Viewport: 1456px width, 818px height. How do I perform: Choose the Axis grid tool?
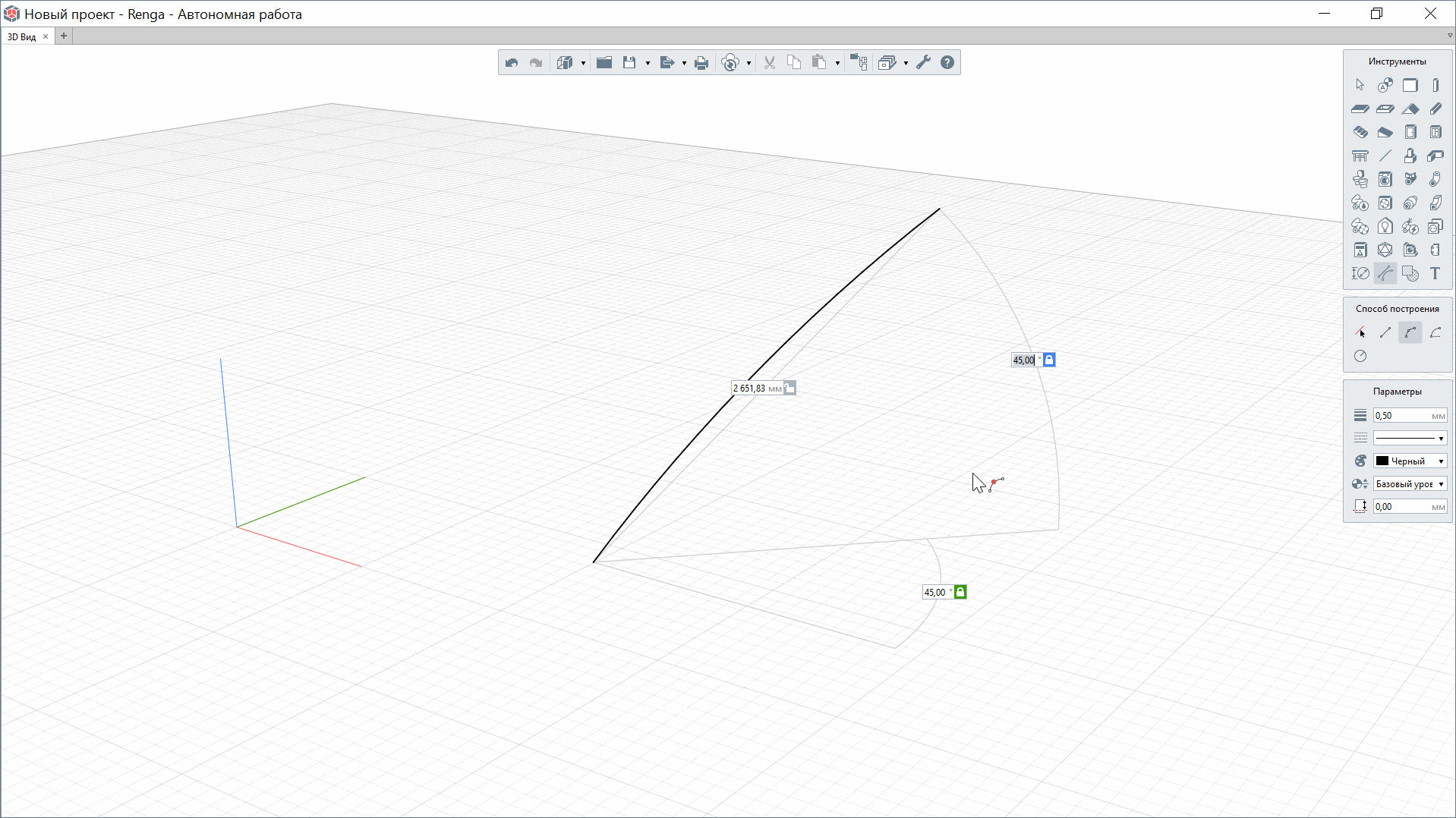click(1385, 85)
